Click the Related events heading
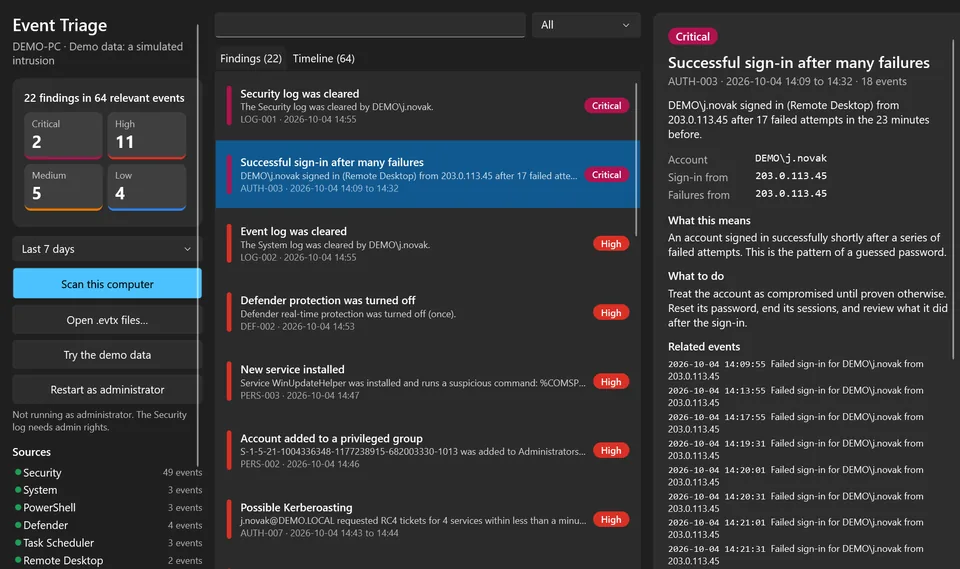The height and width of the screenshot is (569, 960). tap(704, 347)
